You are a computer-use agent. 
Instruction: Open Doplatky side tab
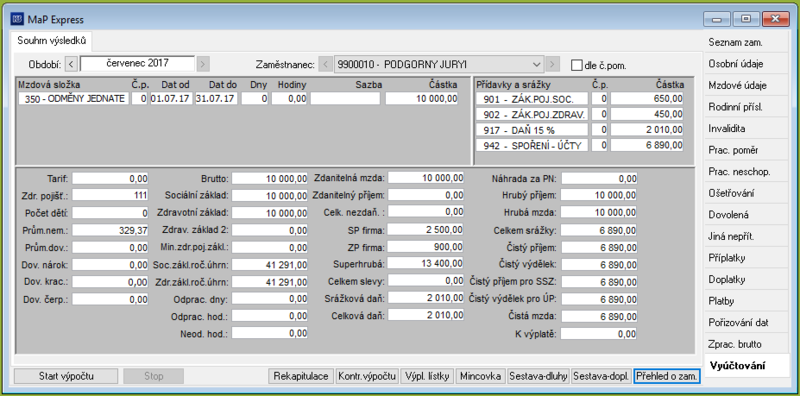pos(746,280)
